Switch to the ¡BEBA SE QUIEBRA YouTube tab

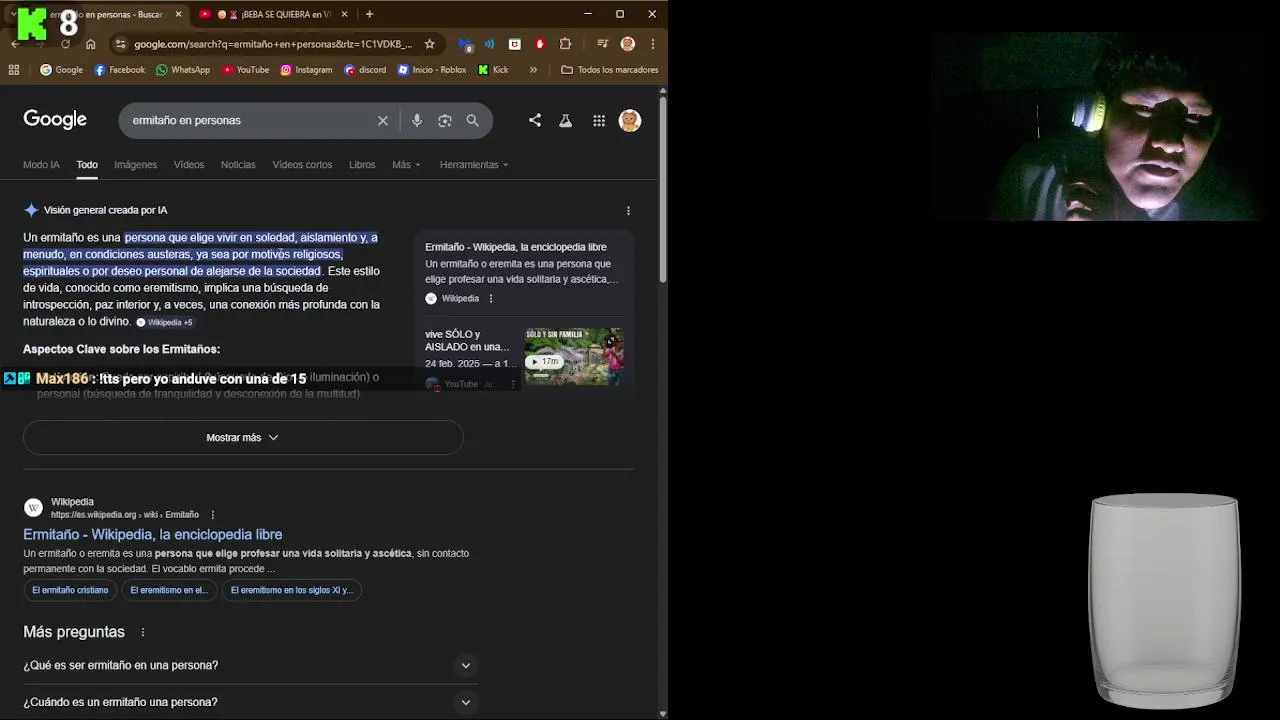(x=275, y=14)
